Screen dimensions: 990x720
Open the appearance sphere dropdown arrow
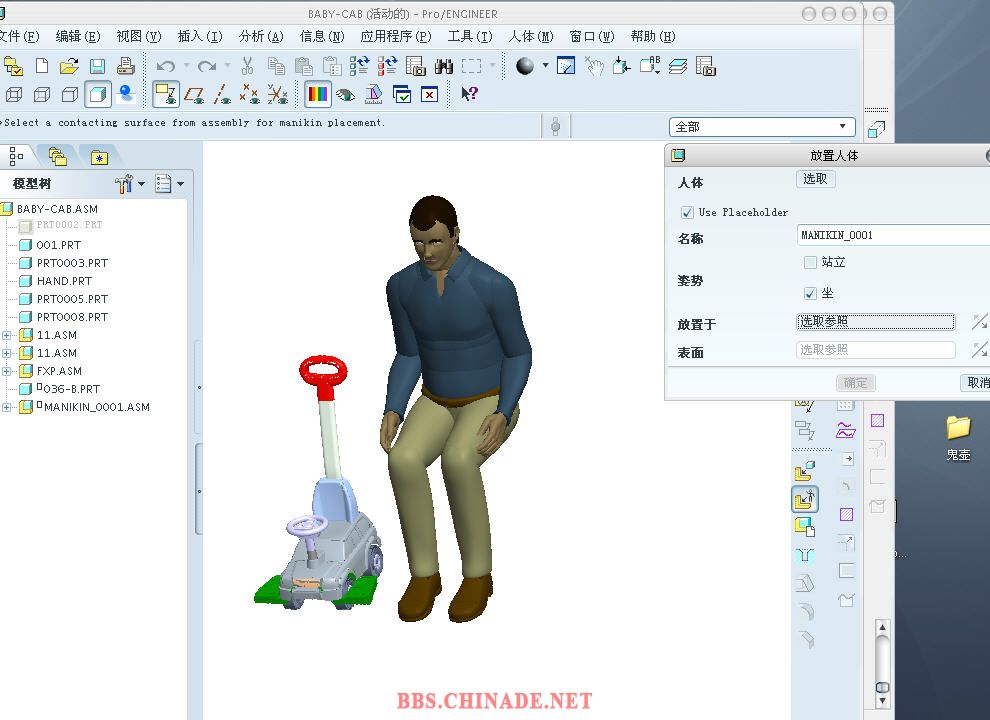pyautogui.click(x=546, y=66)
